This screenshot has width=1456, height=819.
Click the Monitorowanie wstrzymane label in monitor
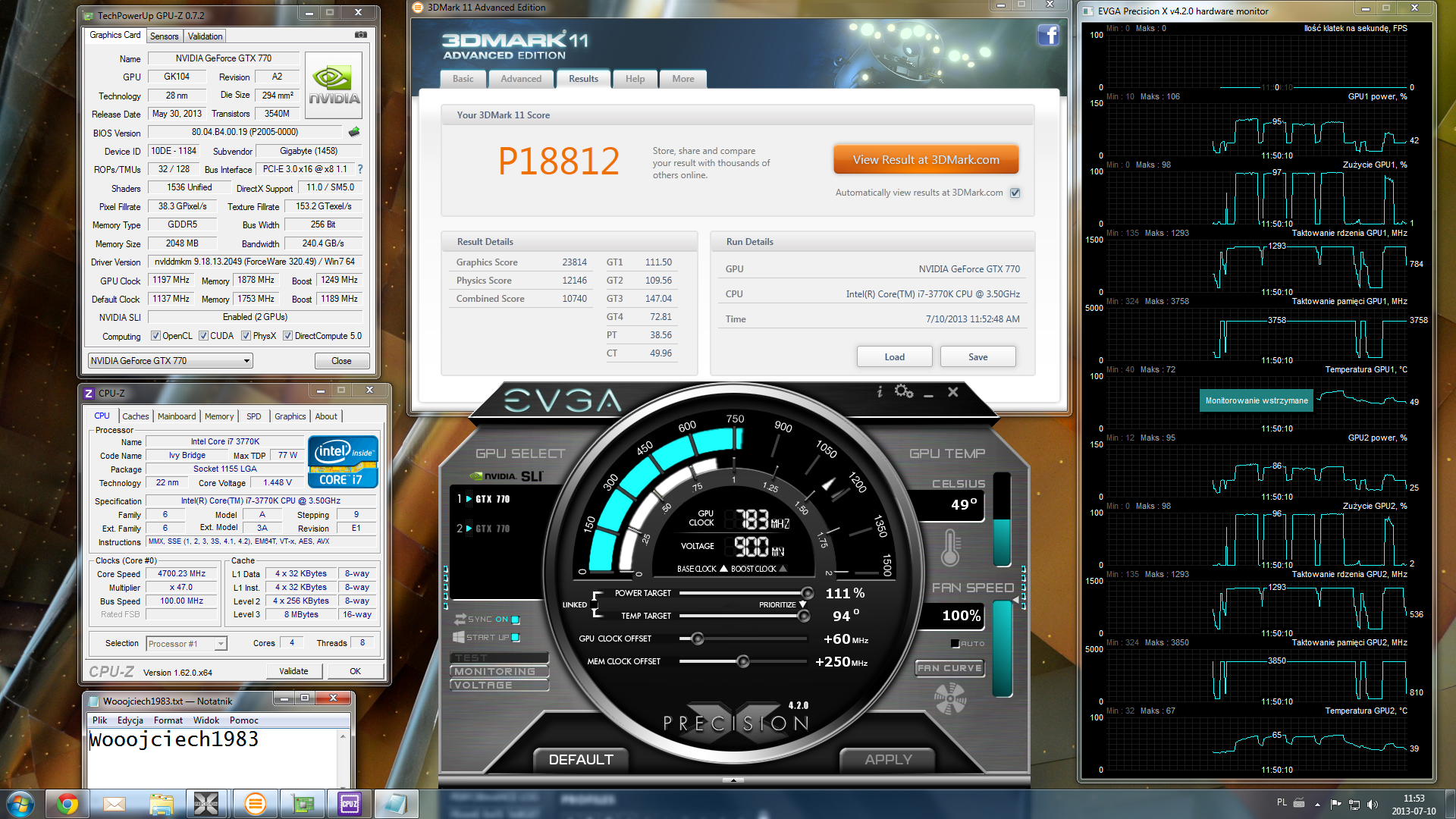tap(1257, 400)
